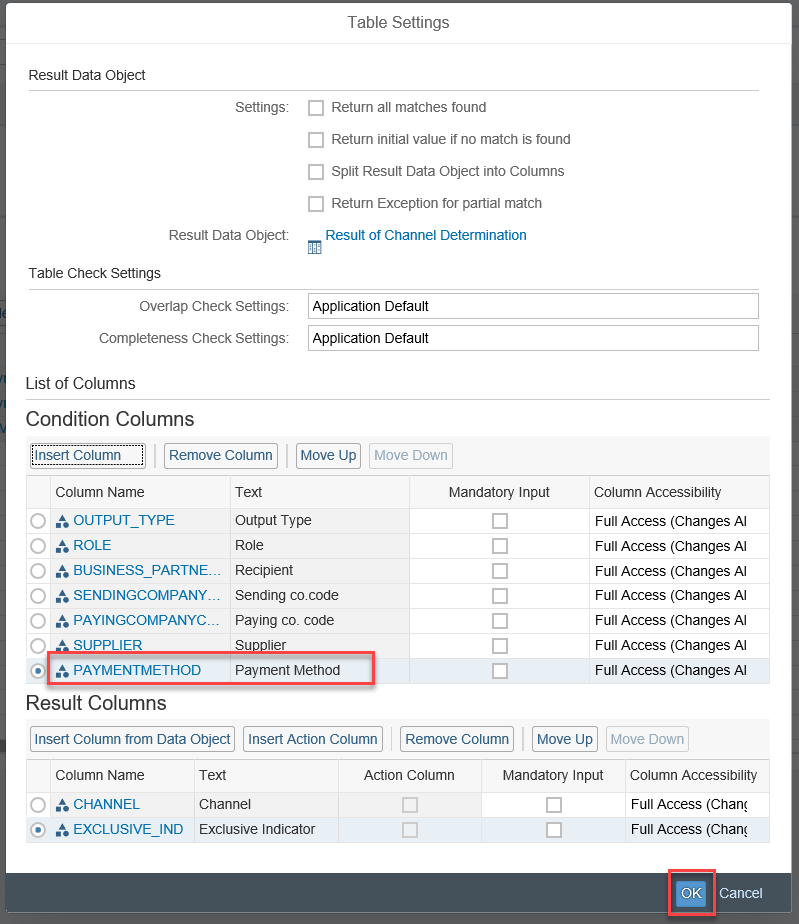Screen dimensions: 799x924
Task: Click the icon beside CHANNEL result column
Action: [62, 805]
